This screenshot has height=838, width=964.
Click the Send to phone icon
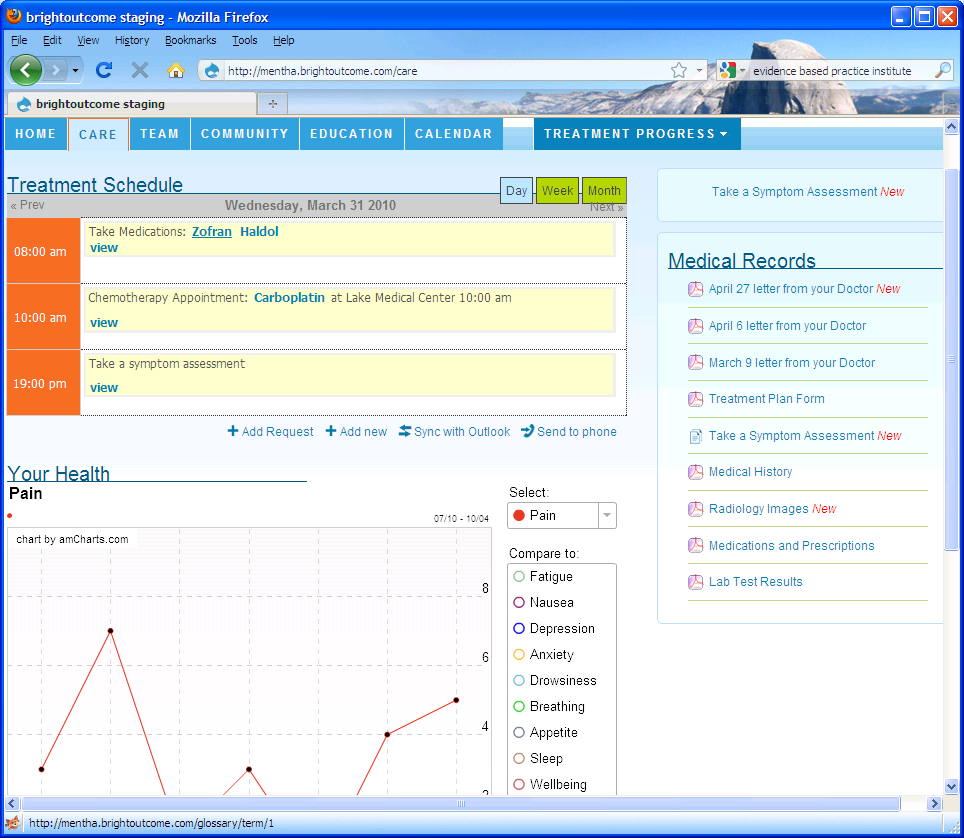click(x=527, y=431)
